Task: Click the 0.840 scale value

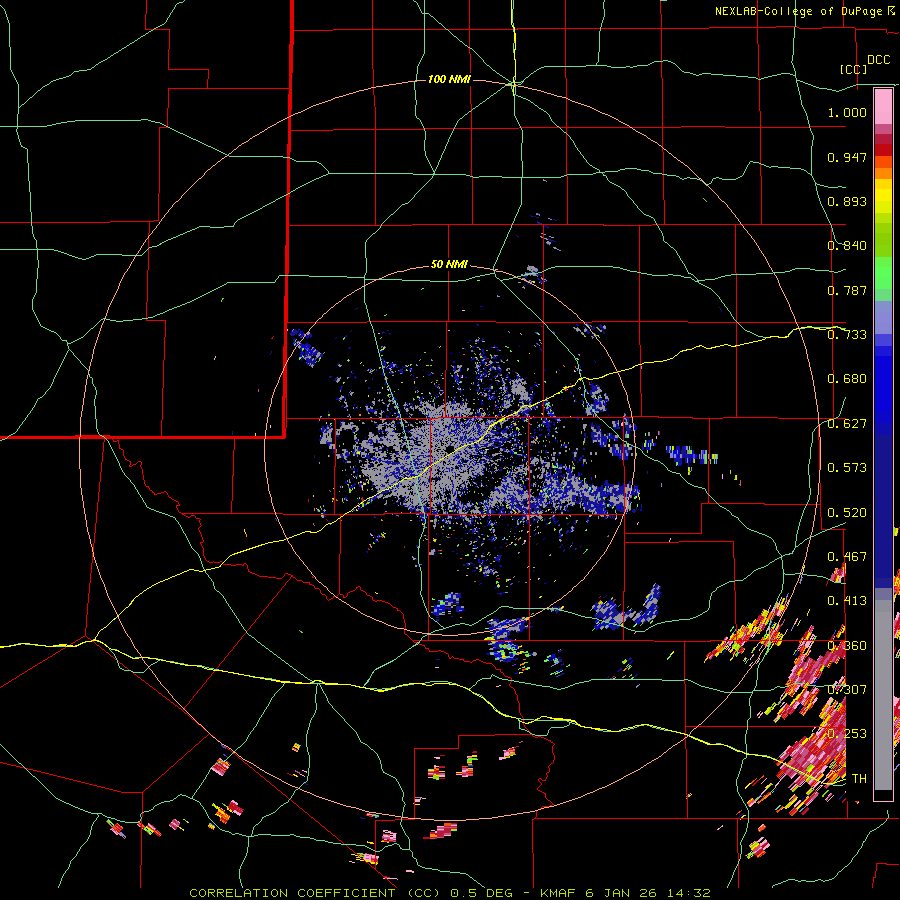Action: [847, 246]
